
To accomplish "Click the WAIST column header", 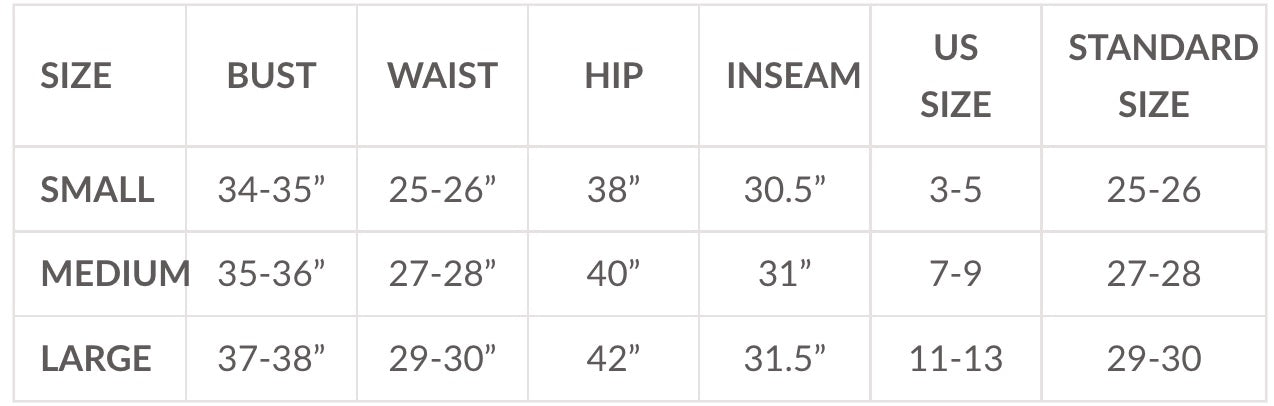I will click(x=442, y=76).
